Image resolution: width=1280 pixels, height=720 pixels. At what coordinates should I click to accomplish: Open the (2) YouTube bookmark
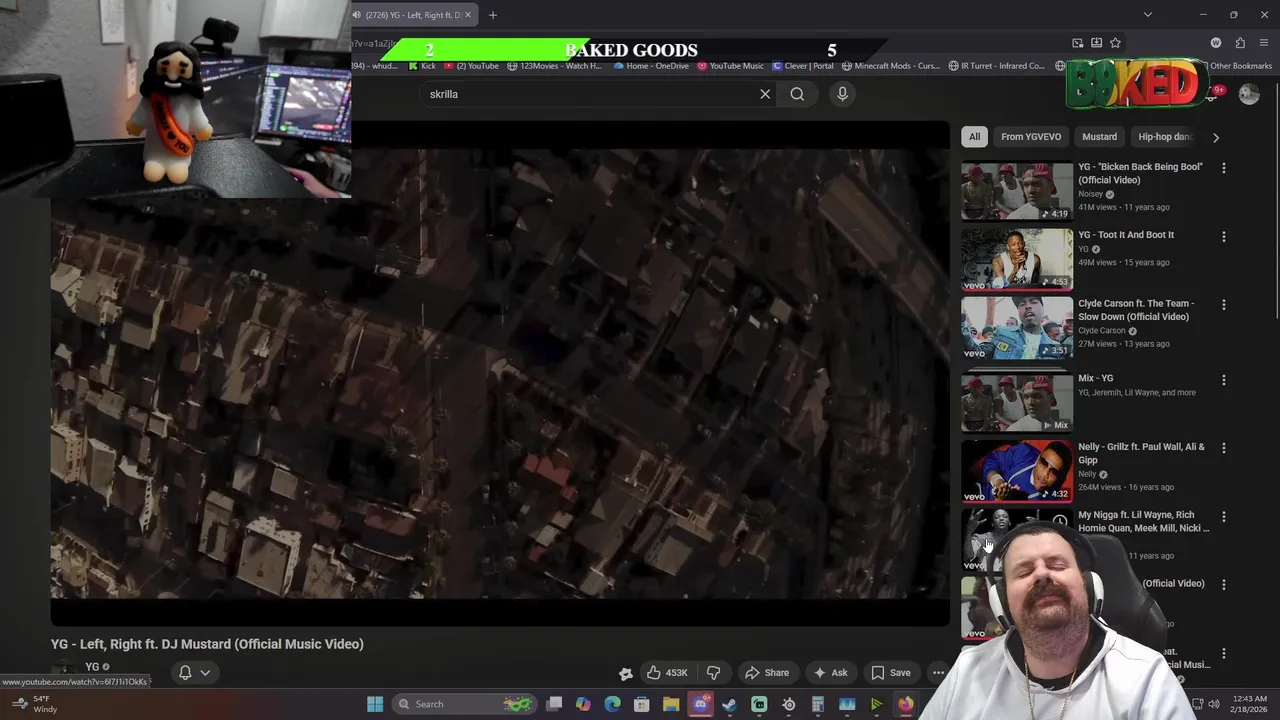[471, 66]
